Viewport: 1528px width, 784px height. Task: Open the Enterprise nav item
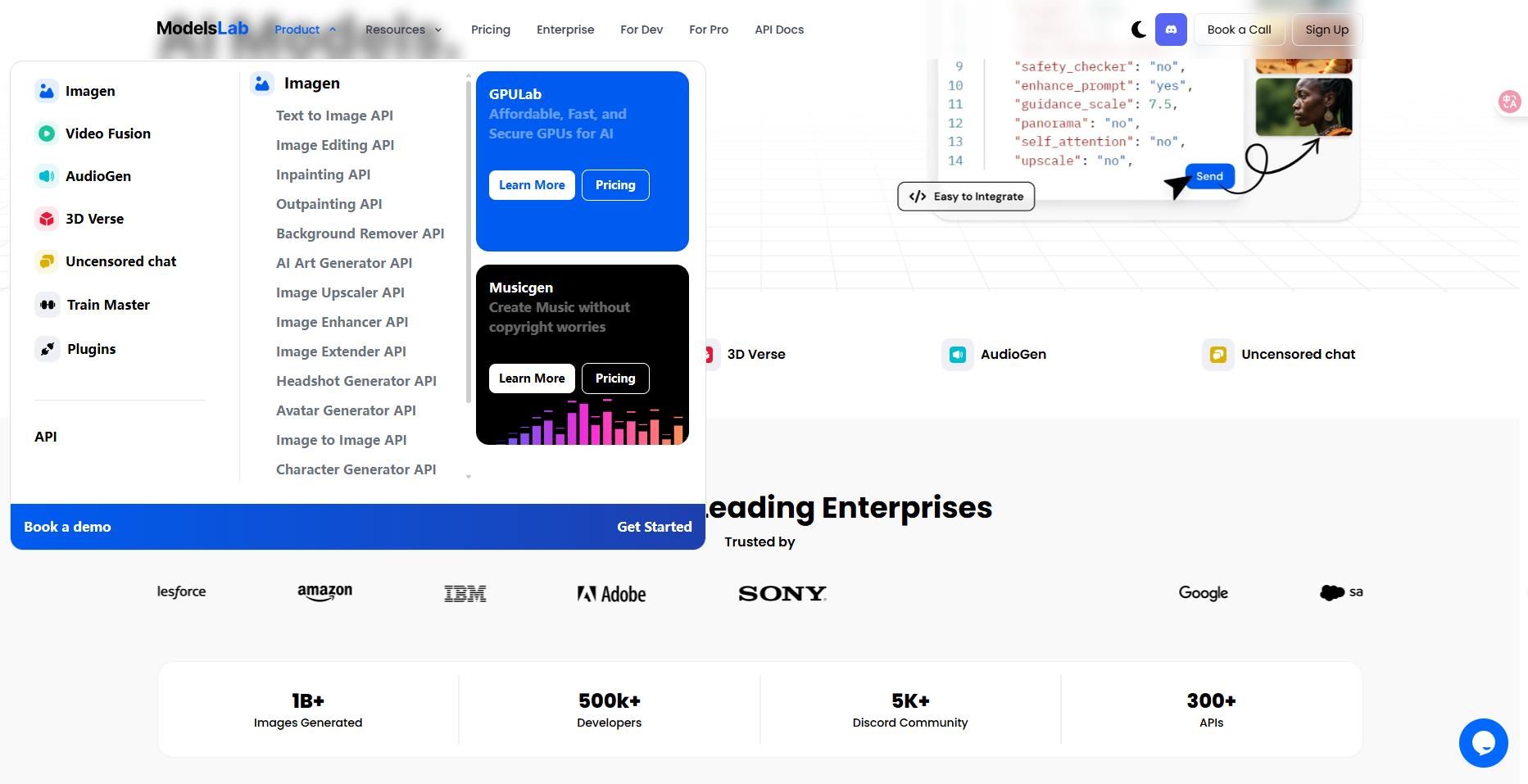tap(565, 29)
